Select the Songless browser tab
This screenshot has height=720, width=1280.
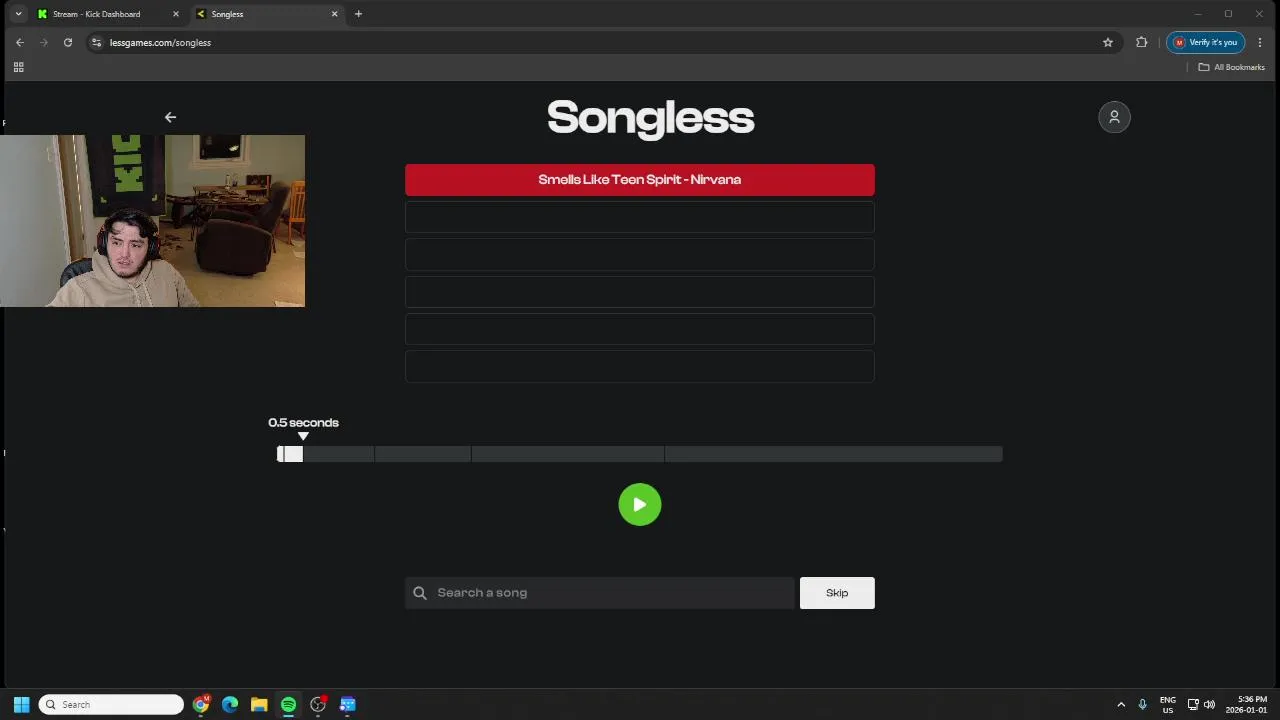pos(265,14)
